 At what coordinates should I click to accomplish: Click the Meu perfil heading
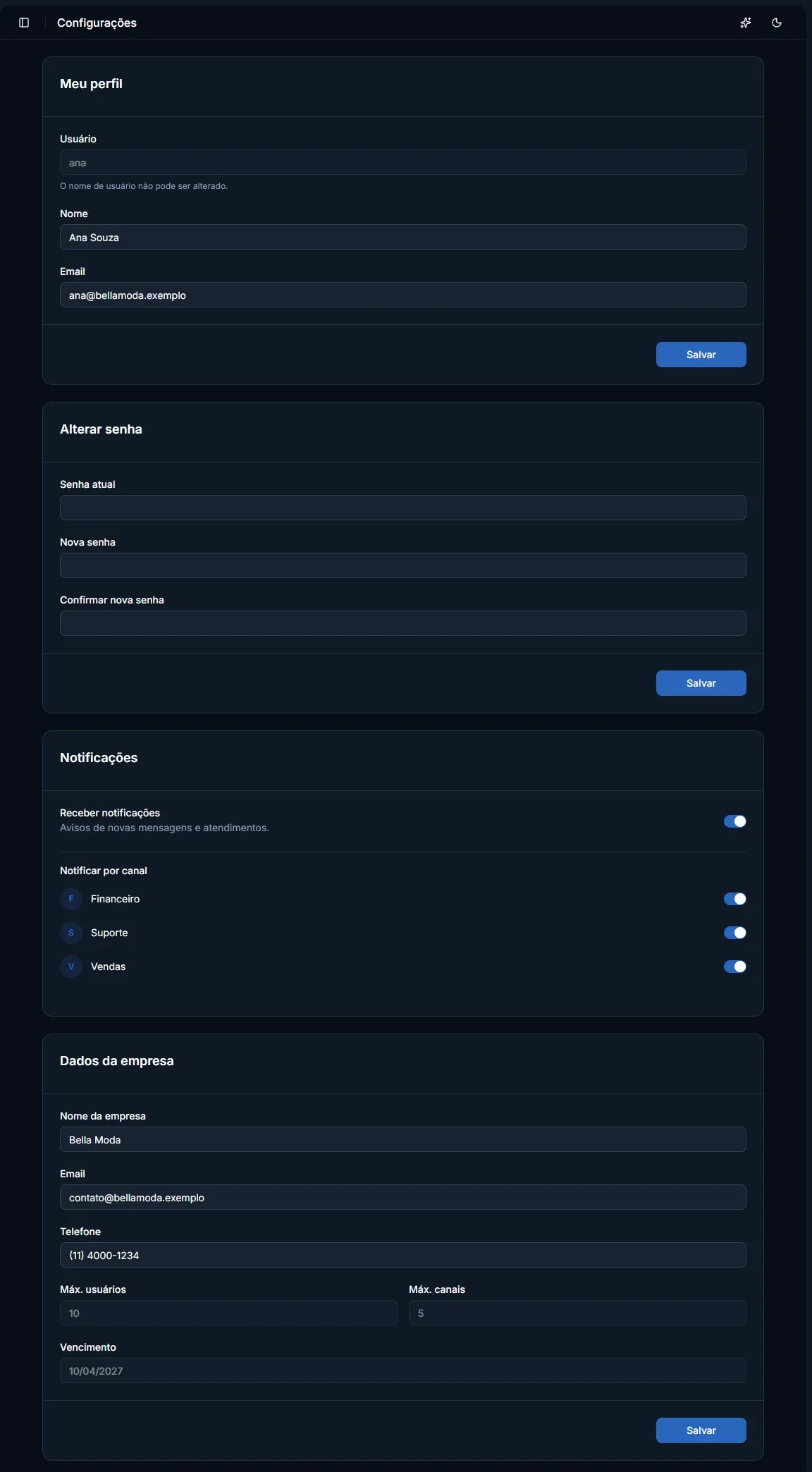[x=91, y=84]
